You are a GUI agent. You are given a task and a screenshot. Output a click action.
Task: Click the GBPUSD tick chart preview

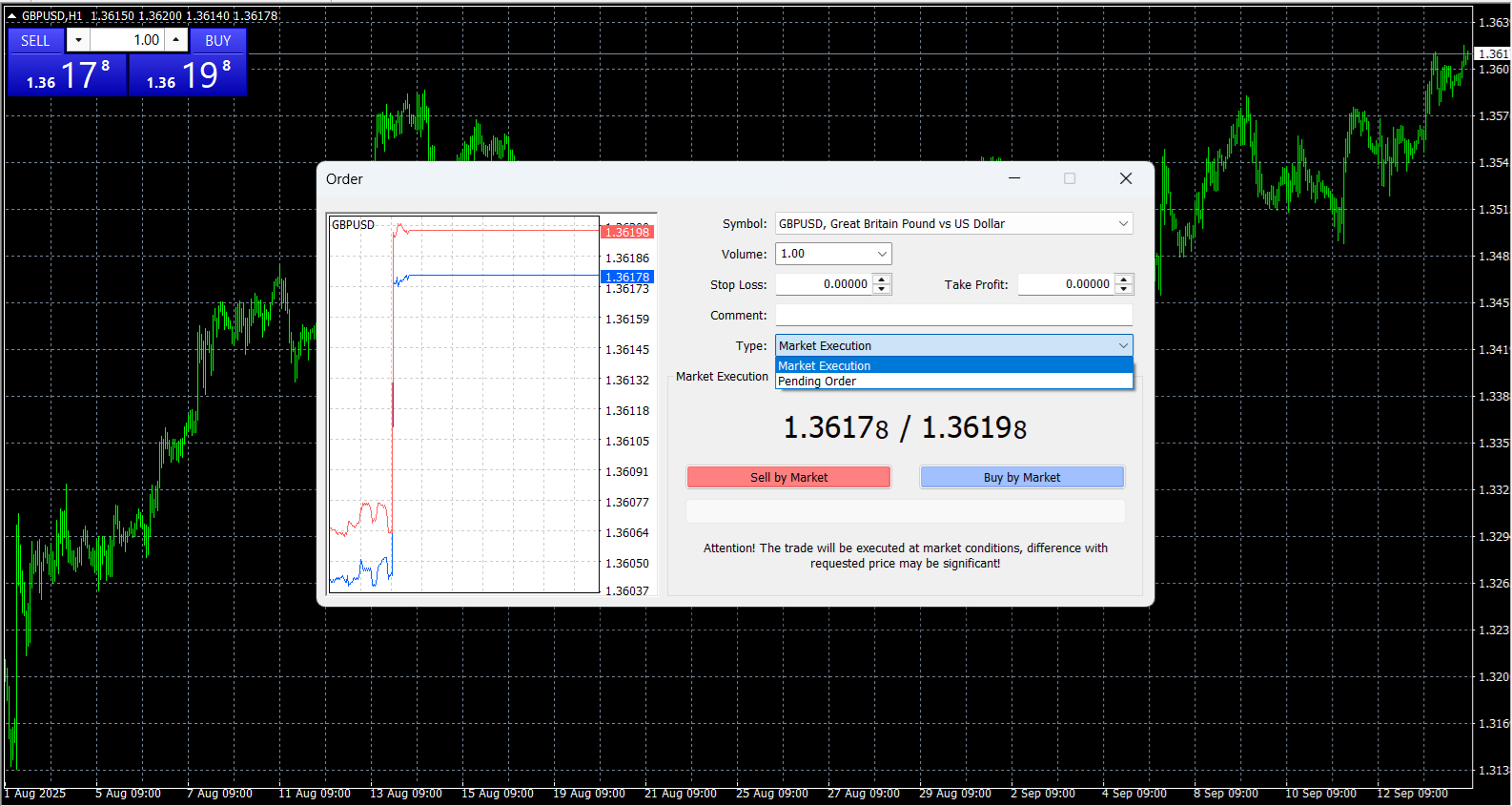(464, 403)
